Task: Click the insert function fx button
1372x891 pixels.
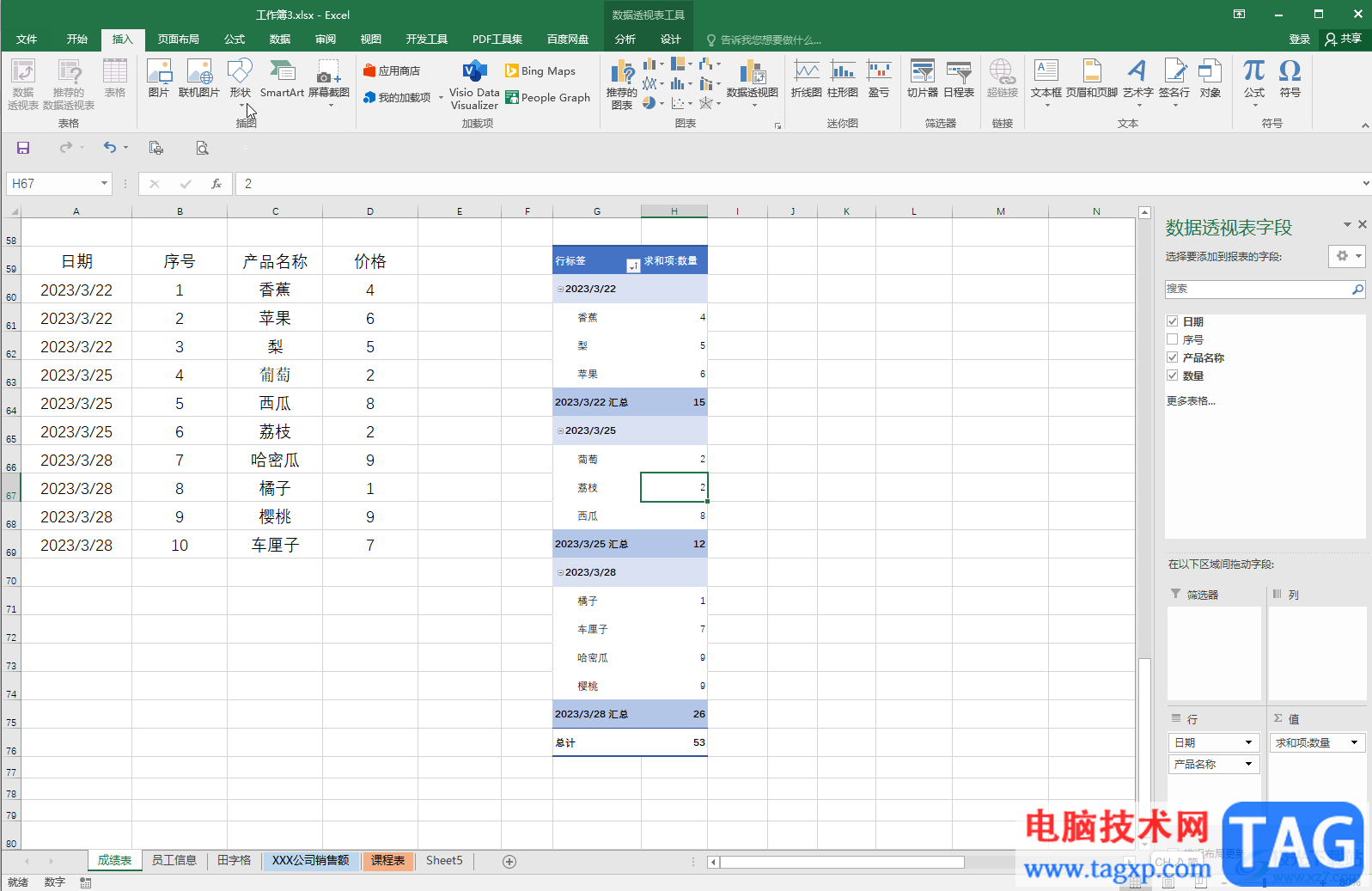Action: [216, 184]
